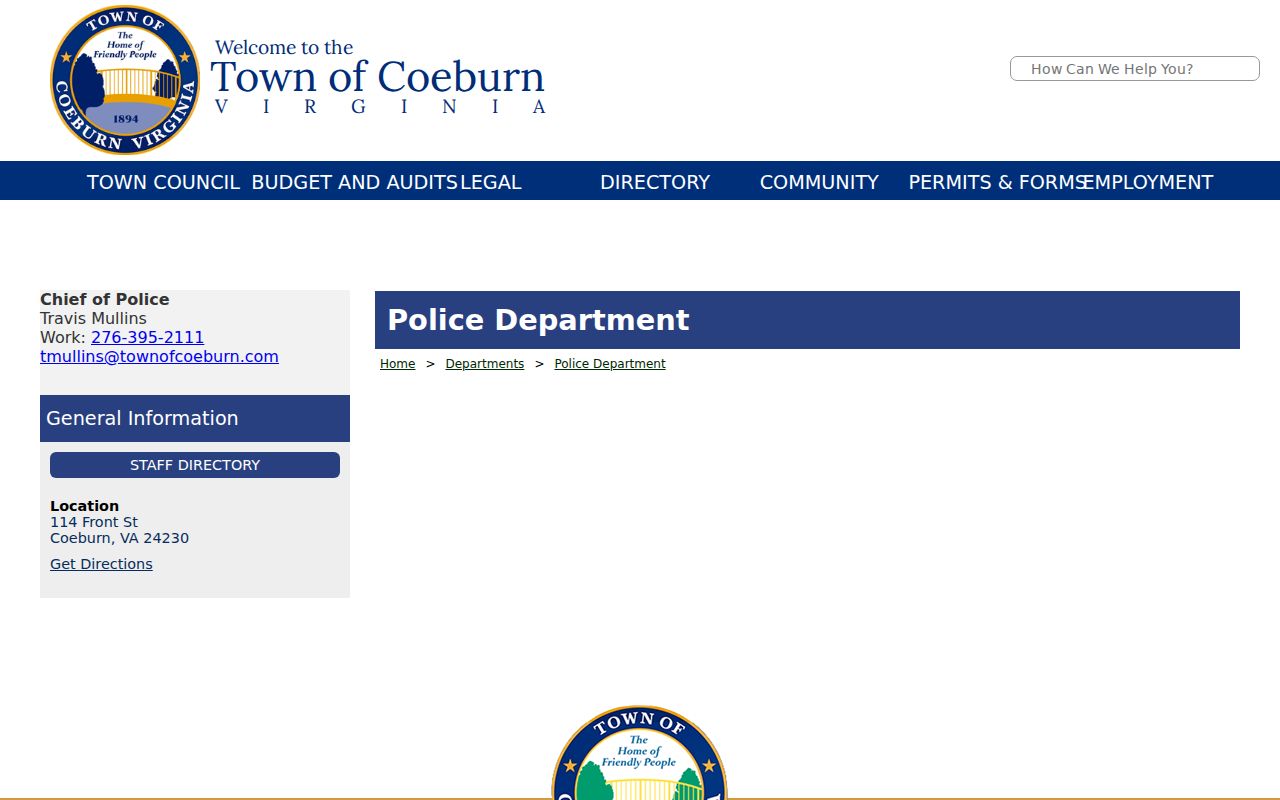Image resolution: width=1280 pixels, height=800 pixels.
Task: Click the General Information section header
Action: [195, 418]
